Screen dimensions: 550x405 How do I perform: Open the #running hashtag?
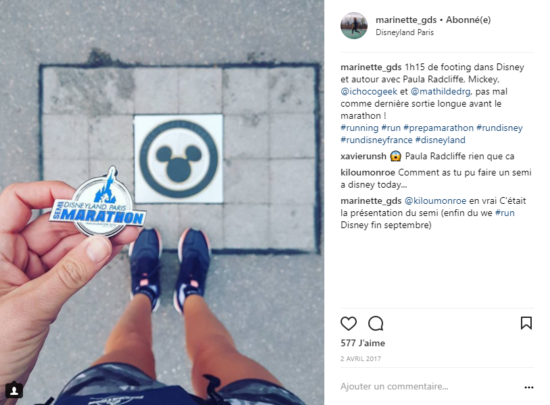tap(360, 128)
